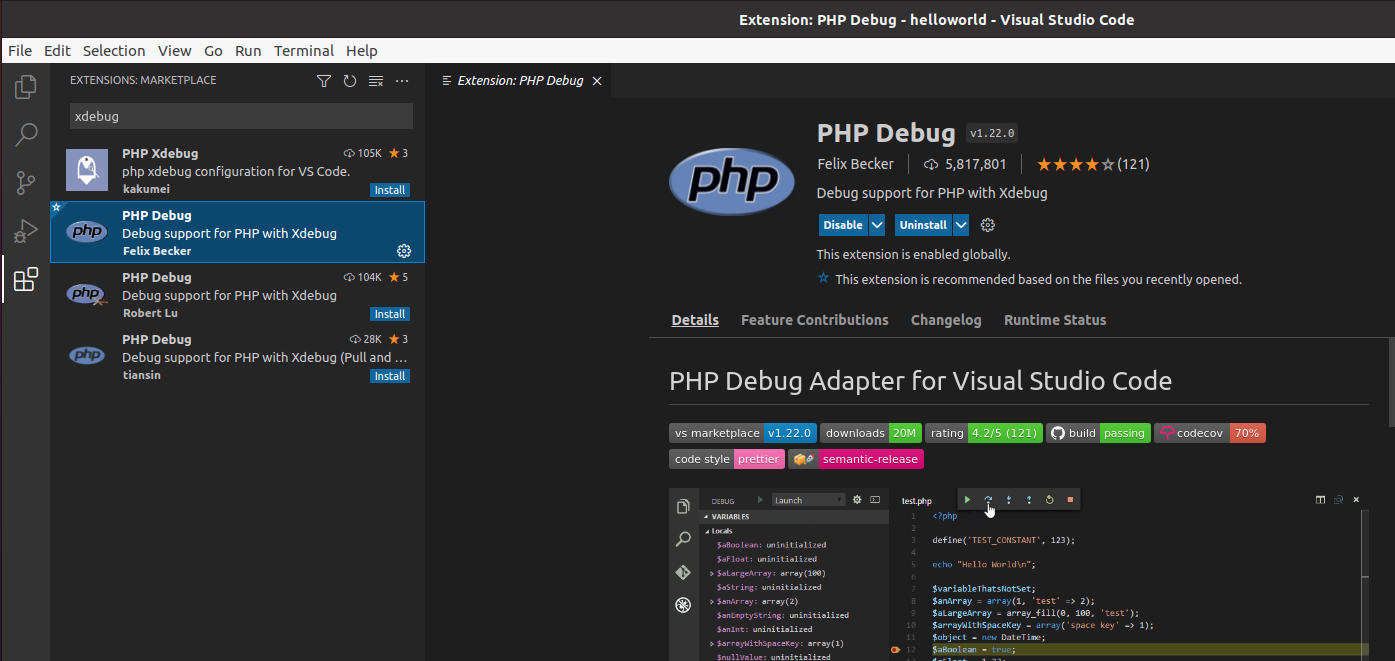Switch to the Runtime Status tab
Image resolution: width=1395 pixels, height=661 pixels.
[x=1055, y=320]
